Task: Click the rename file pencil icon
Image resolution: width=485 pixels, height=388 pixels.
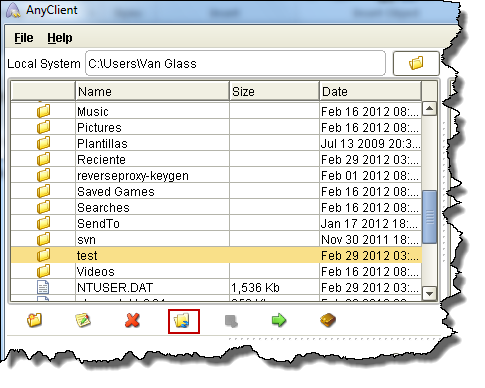Action: [x=83, y=320]
